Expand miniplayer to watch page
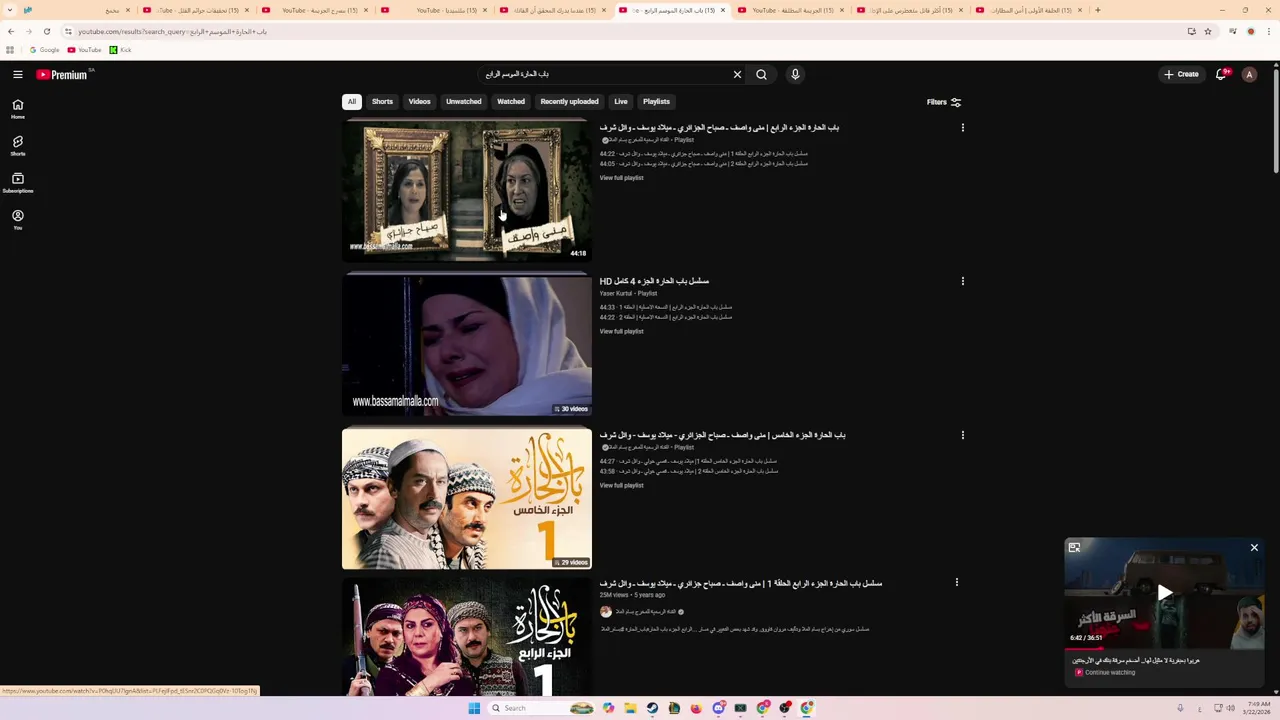The image size is (1280, 720). tap(1074, 548)
